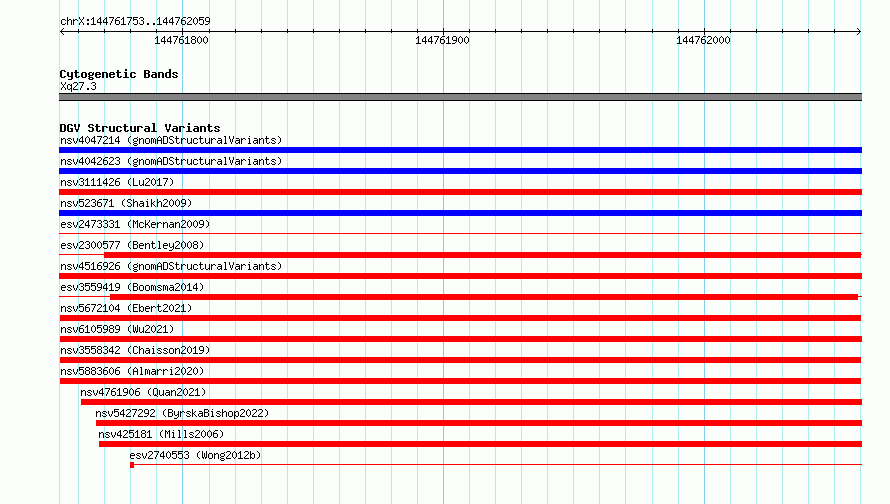
Task: Open esv2300577 (Bentley2008) variant label
Action: (x=132, y=245)
